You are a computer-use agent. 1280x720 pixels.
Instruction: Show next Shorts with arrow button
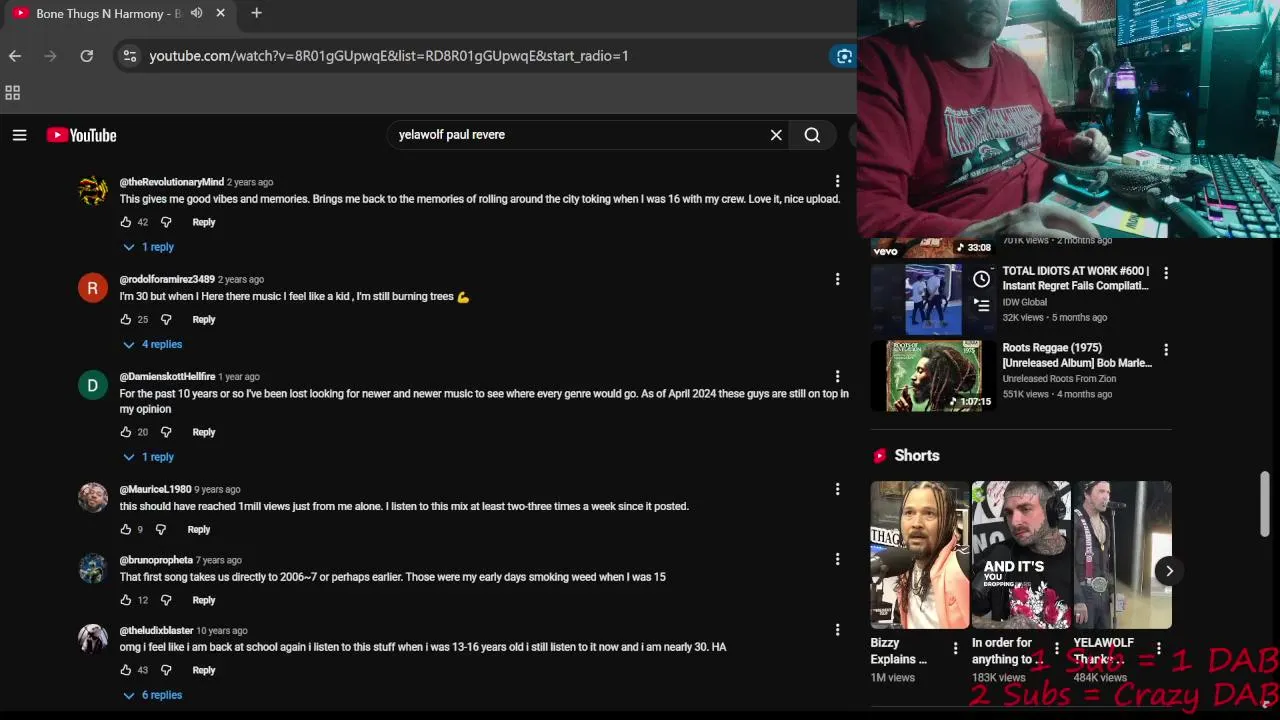(x=1169, y=571)
